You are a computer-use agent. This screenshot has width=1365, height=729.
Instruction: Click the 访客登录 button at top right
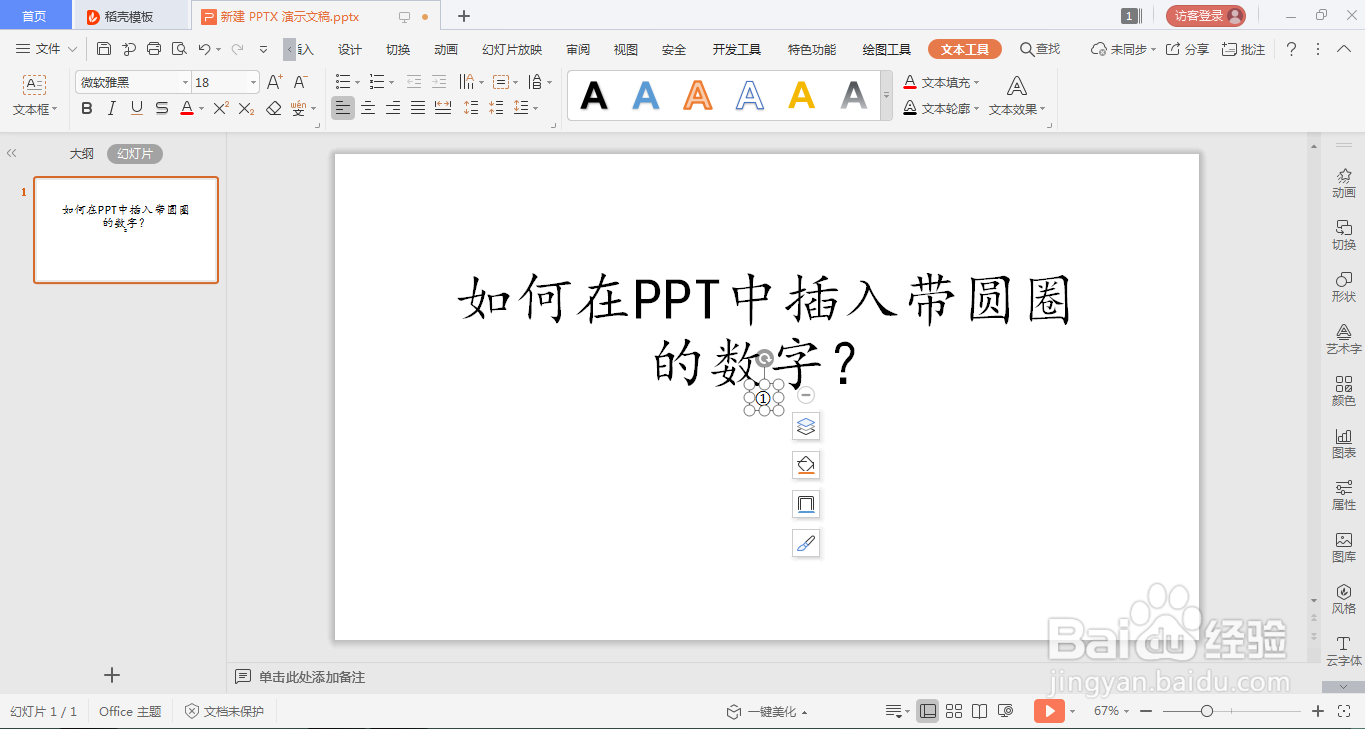tap(1207, 15)
